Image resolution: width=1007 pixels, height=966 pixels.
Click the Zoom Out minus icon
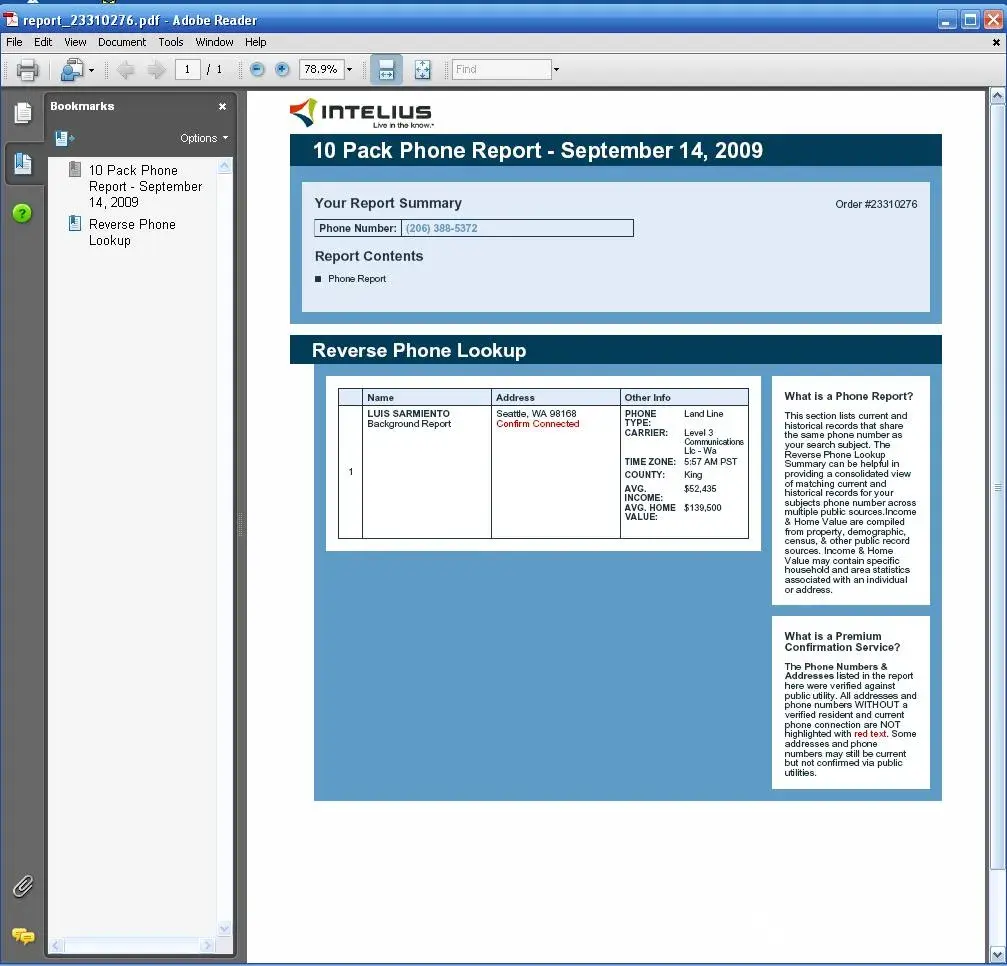point(257,70)
